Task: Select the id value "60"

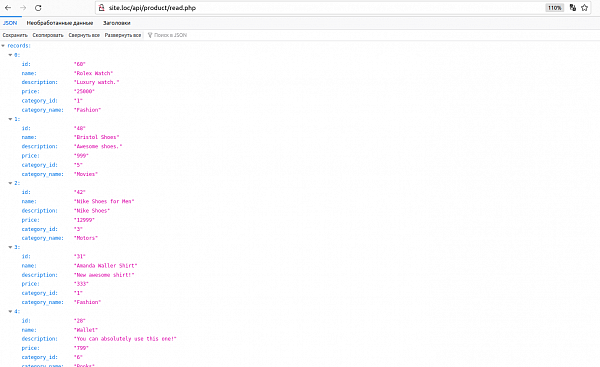Action: coord(80,64)
